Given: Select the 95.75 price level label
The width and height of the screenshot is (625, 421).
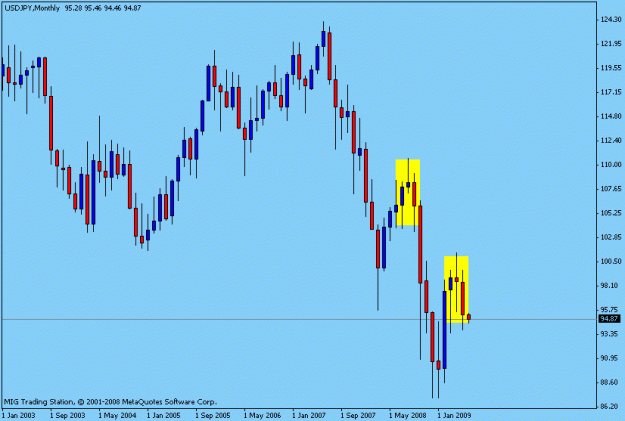Looking at the screenshot, I should coord(611,309).
